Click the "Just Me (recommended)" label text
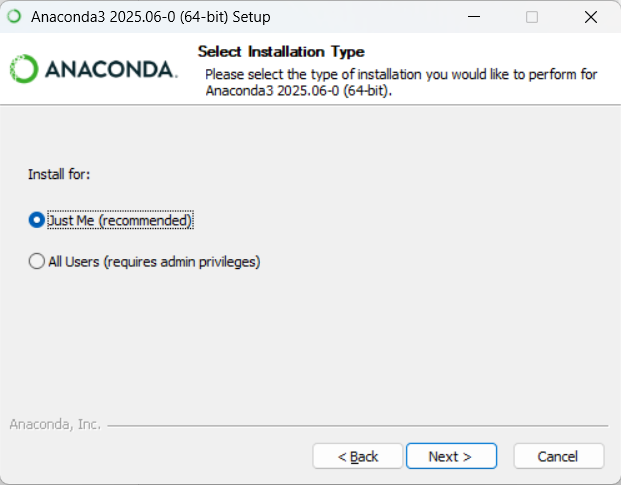This screenshot has width=621, height=485. click(120, 220)
